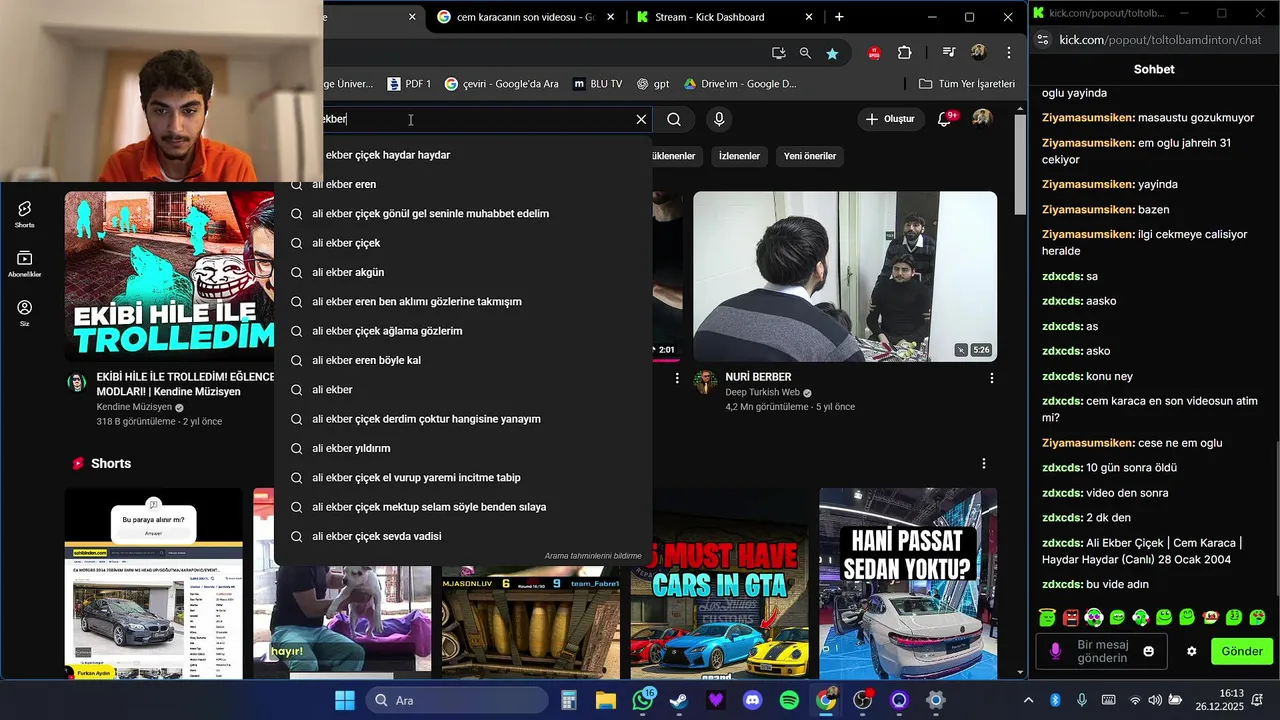1280x720 pixels.
Task: Open OBS Studio from the taskbar
Action: tap(862, 700)
